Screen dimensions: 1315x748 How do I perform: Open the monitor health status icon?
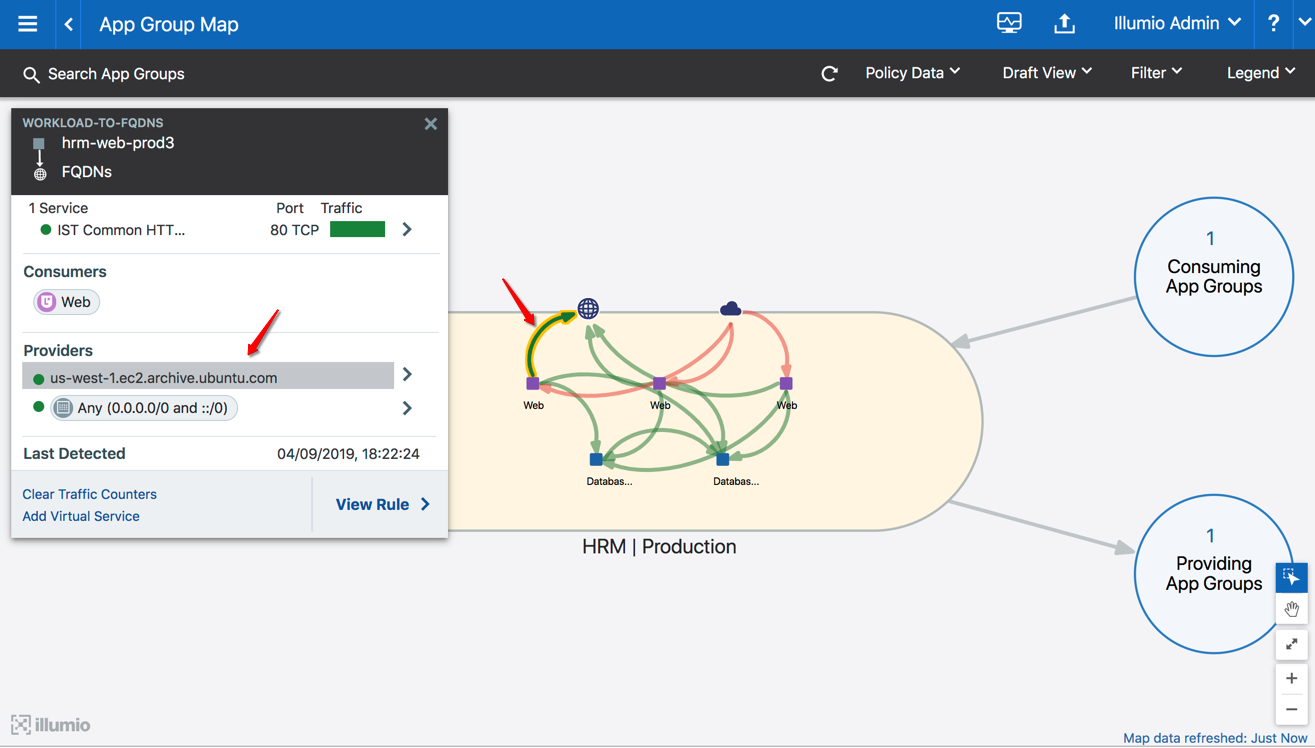1009,23
